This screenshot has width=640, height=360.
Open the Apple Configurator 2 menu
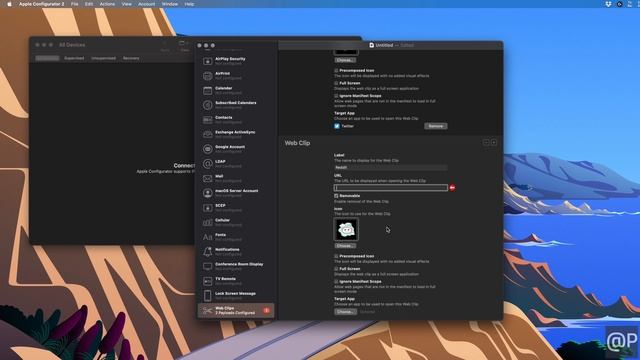pos(42,4)
